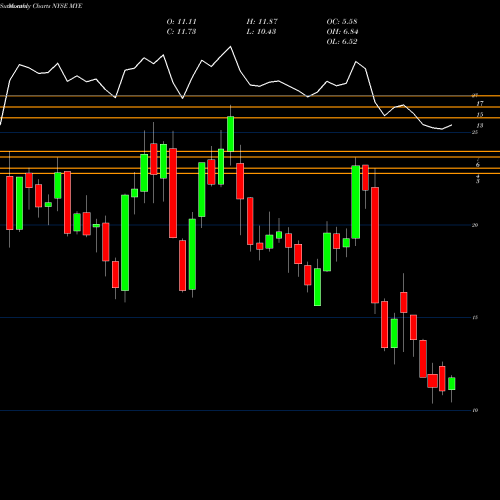Image resolution: width=500 pixels, height=500 pixels.
Task: Select the high value 'H: 11.87'
Action: (262, 22)
